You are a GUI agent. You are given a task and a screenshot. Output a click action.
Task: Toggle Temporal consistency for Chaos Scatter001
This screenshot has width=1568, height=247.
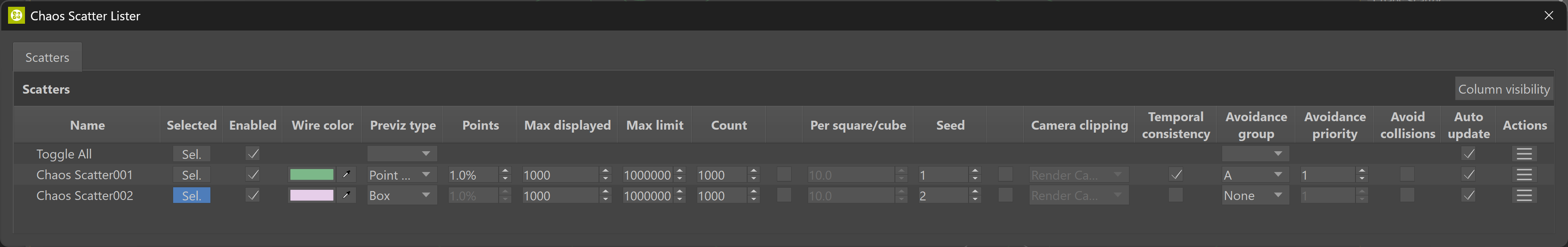tap(1176, 175)
